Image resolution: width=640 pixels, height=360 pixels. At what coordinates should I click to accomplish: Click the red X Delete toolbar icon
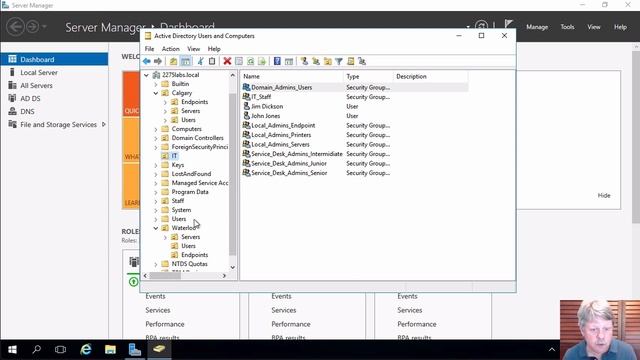tap(227, 61)
